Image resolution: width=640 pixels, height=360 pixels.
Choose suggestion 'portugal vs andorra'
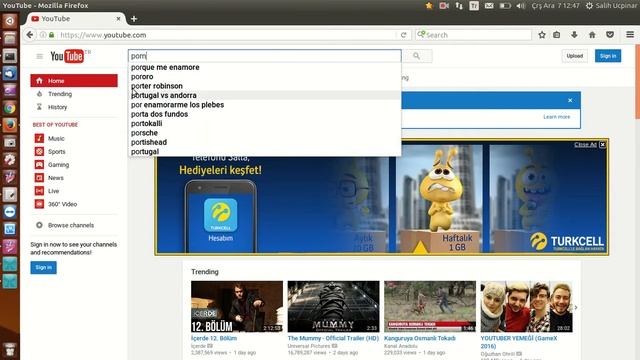point(264,96)
